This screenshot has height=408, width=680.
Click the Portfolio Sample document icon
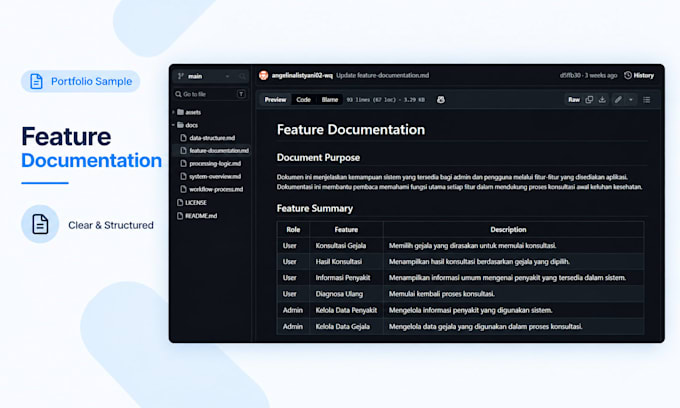[x=36, y=82]
